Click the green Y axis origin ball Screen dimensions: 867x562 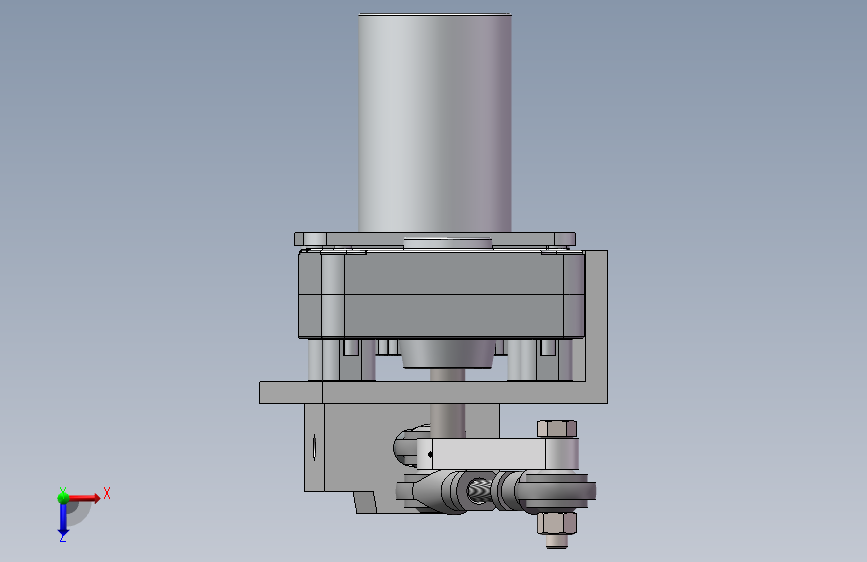[63, 498]
